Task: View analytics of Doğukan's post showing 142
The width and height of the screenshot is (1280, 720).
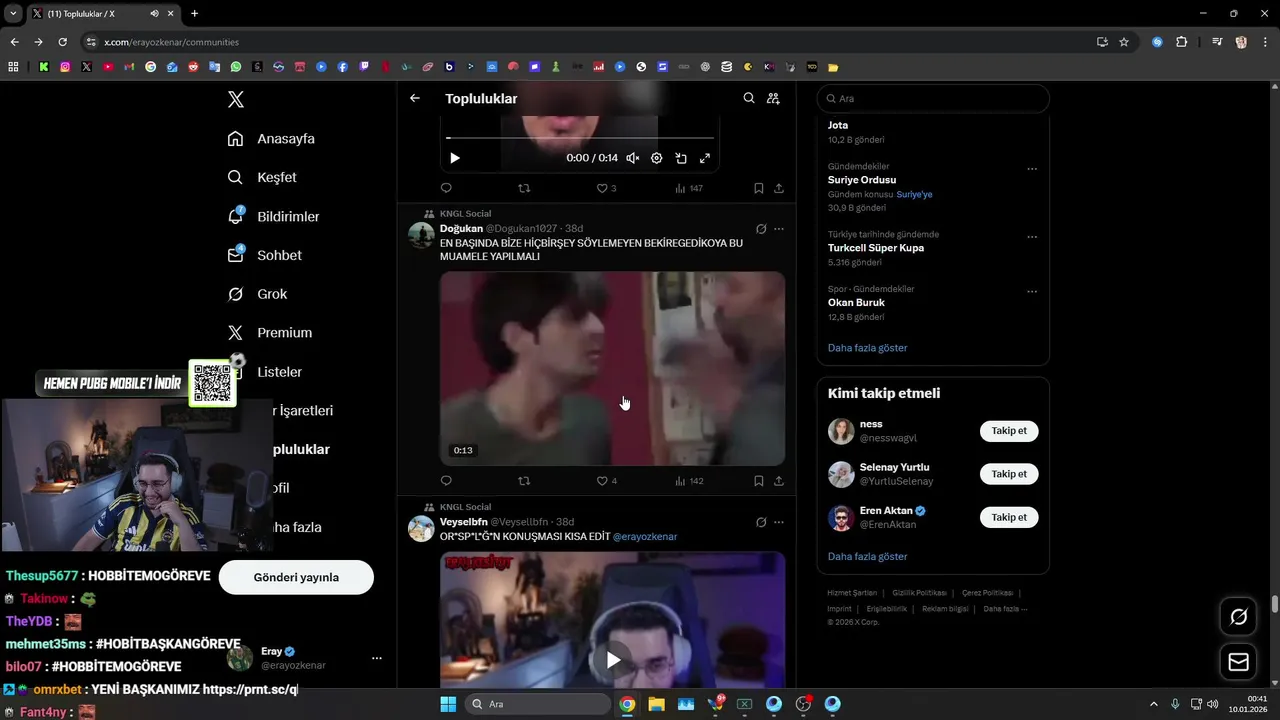Action: 689,481
